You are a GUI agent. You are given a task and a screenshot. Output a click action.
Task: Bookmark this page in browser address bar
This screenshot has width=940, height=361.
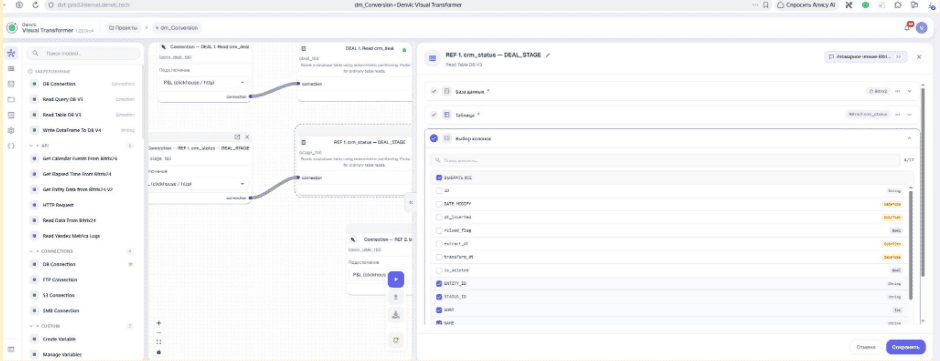(766, 5)
